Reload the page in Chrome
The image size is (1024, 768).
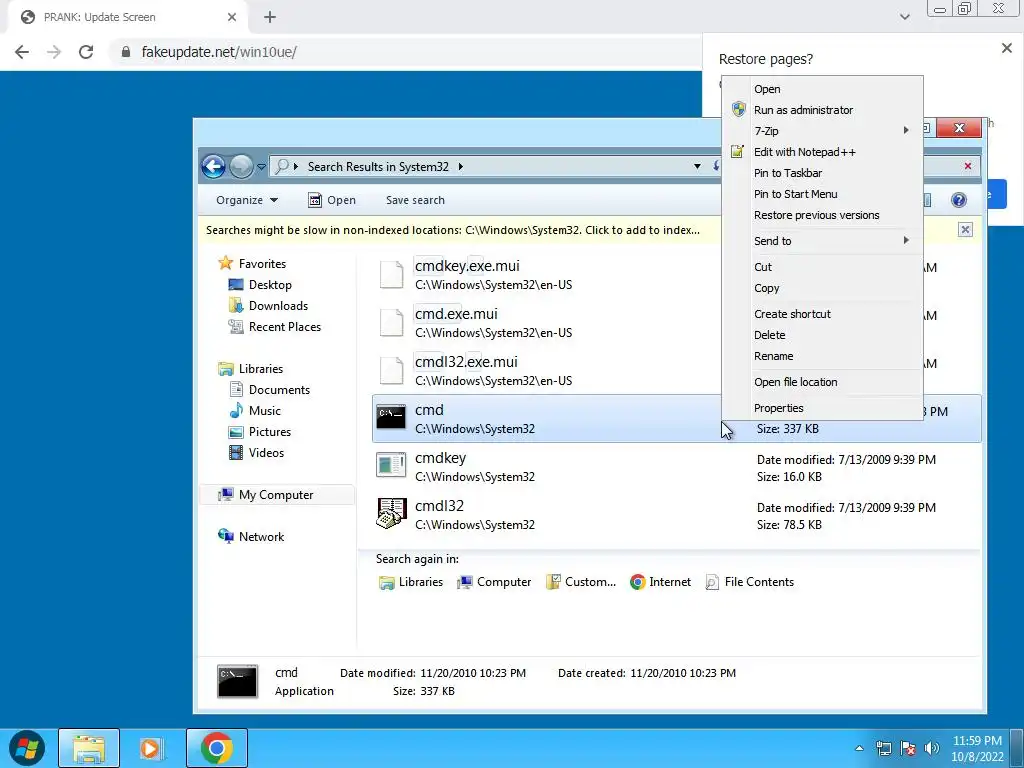point(86,52)
